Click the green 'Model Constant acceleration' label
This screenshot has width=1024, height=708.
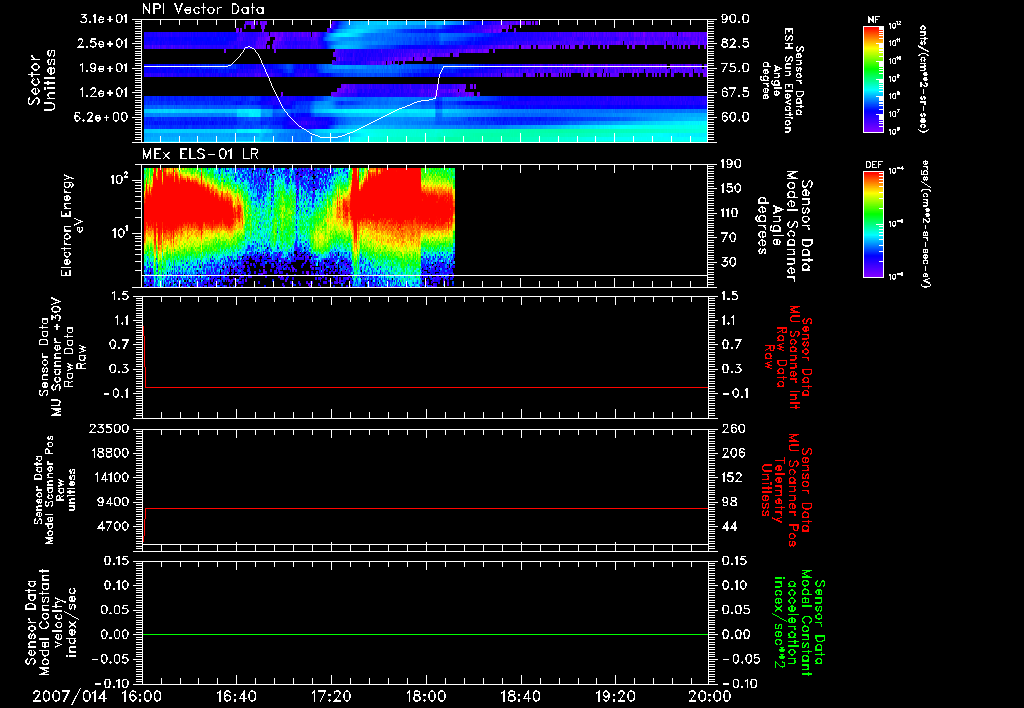799,624
